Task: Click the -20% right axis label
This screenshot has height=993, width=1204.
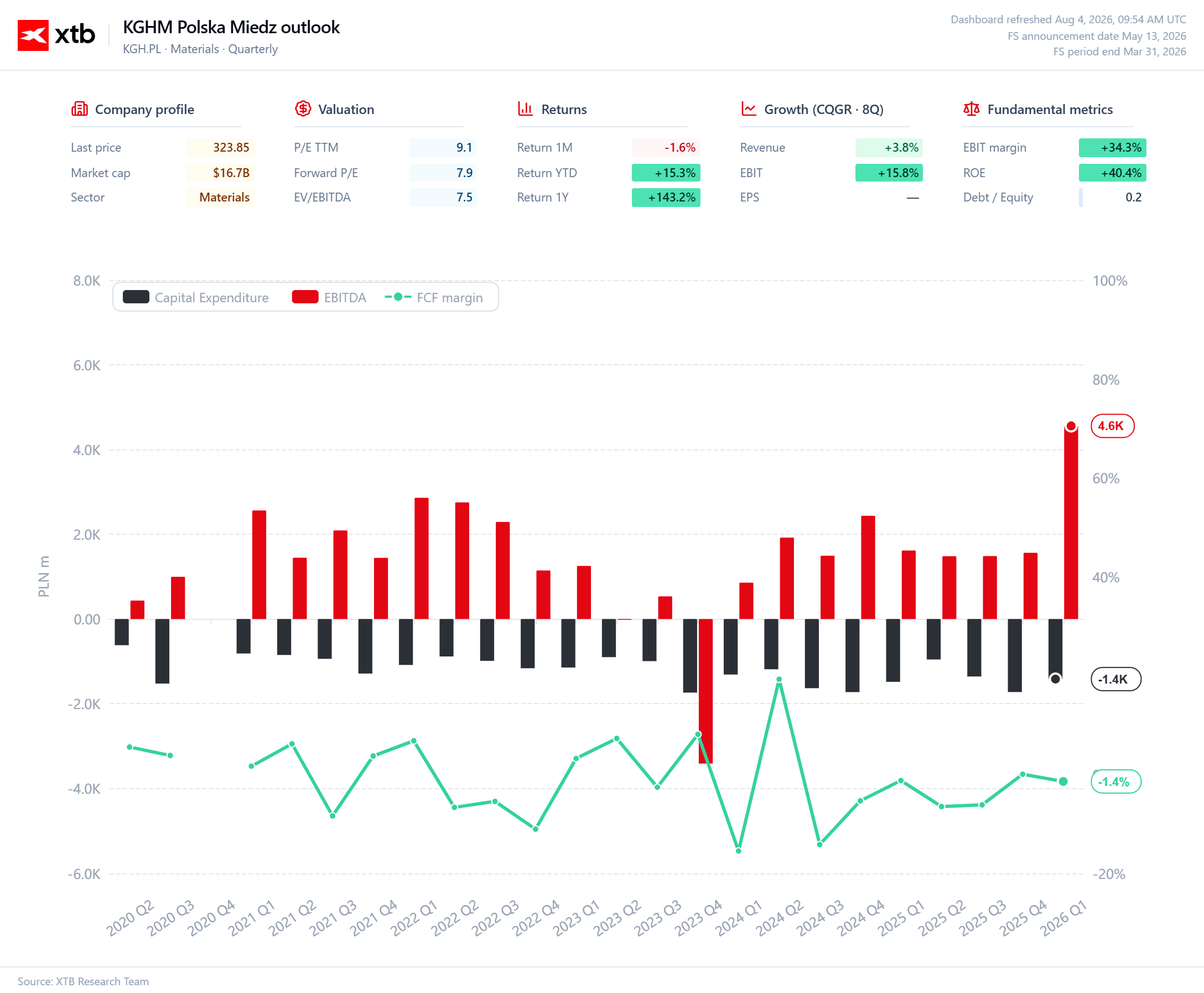Action: [x=1109, y=874]
